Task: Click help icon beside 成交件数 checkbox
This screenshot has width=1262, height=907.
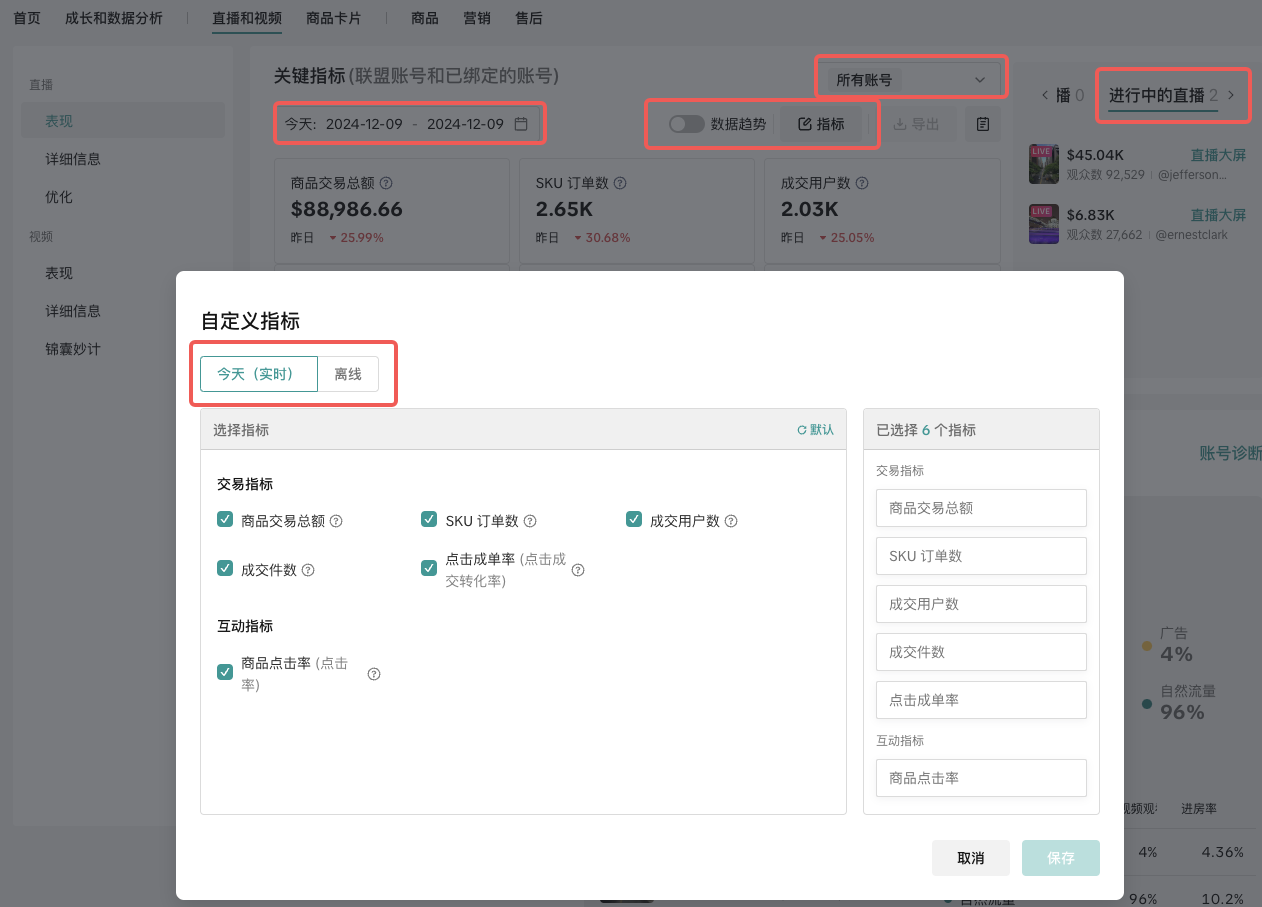Action: pyautogui.click(x=308, y=570)
